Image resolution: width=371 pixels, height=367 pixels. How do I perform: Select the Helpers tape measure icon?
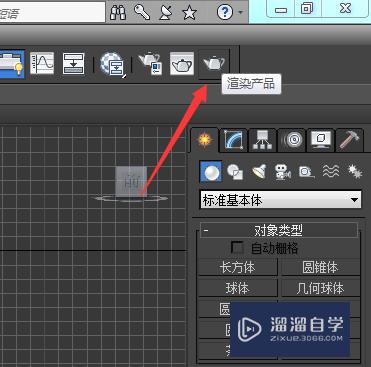307,172
